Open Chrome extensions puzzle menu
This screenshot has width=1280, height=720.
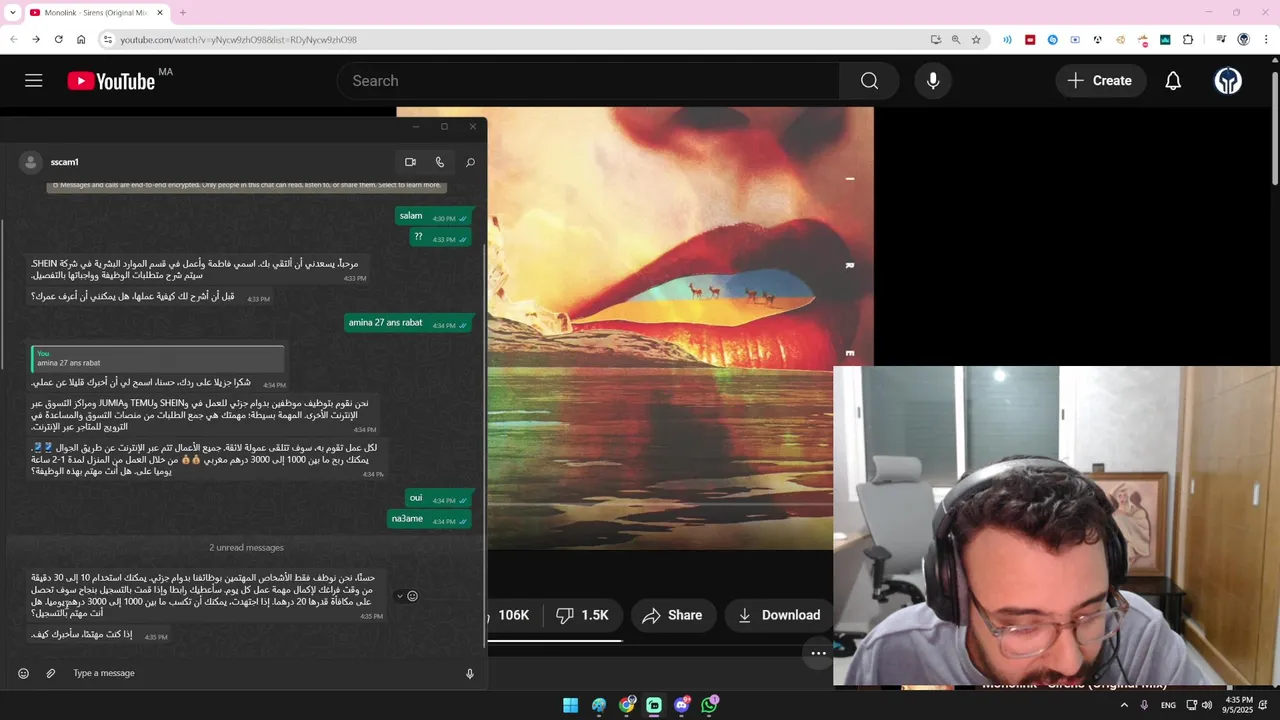(x=1188, y=40)
